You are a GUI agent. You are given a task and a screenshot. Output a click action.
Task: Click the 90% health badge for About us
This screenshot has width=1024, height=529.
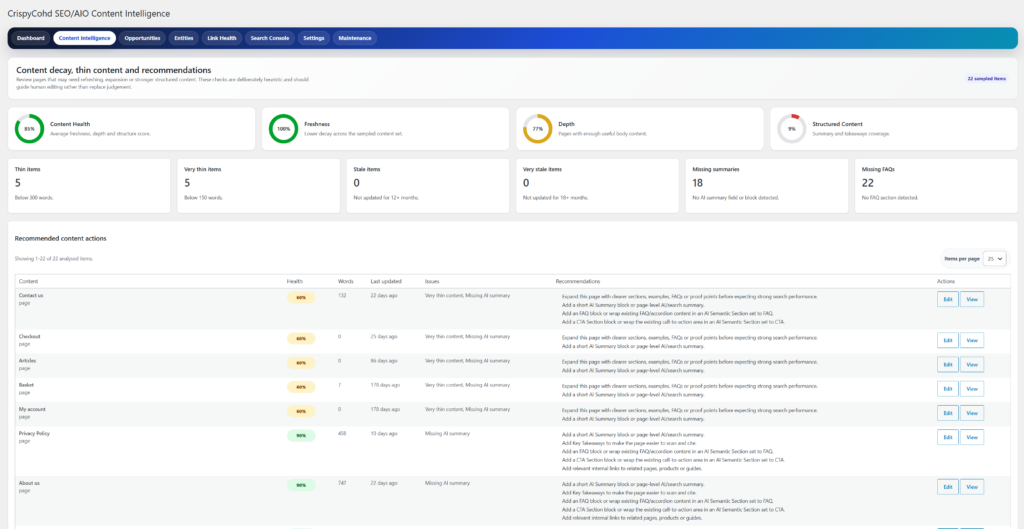point(301,485)
